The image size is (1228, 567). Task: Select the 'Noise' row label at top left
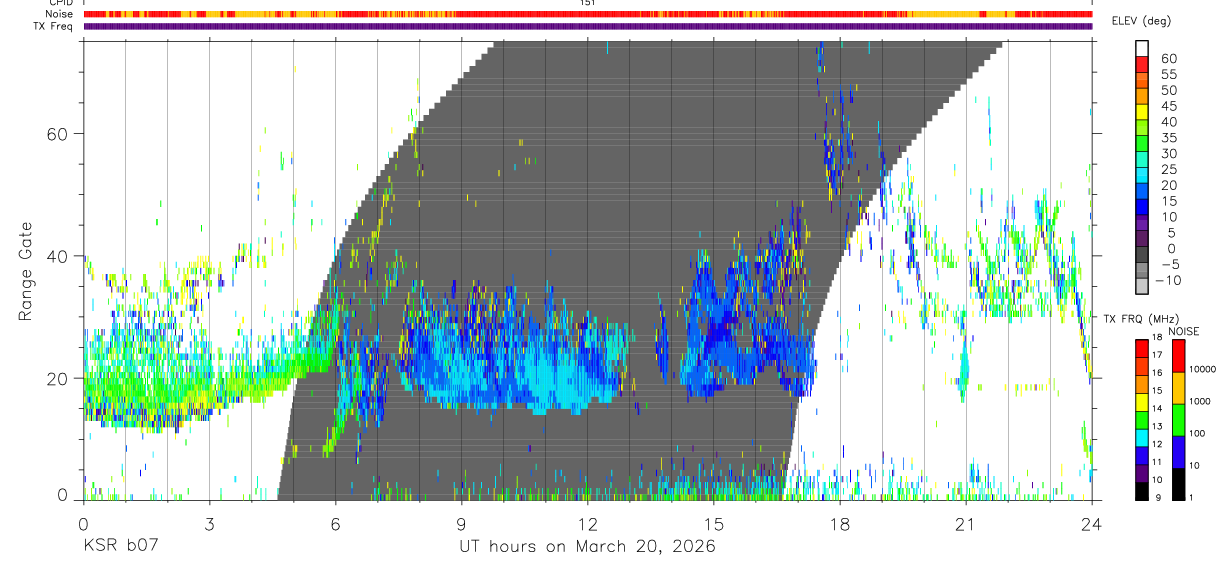(61, 14)
